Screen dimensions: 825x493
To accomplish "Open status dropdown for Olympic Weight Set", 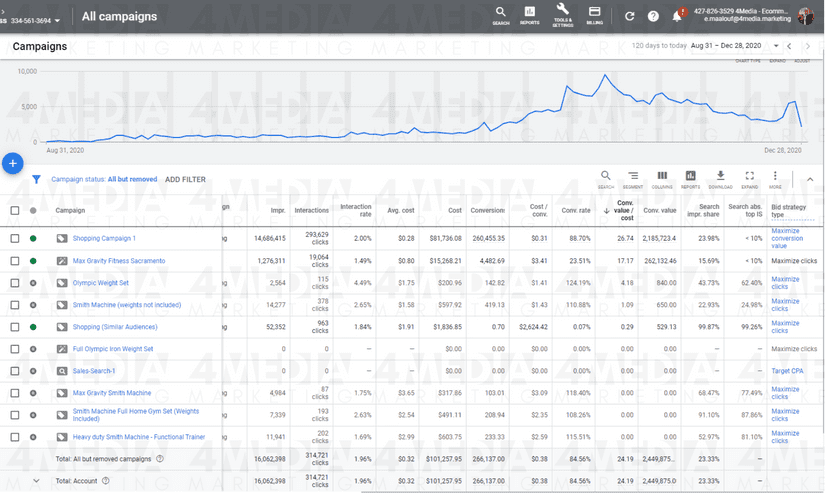I will 33,283.
